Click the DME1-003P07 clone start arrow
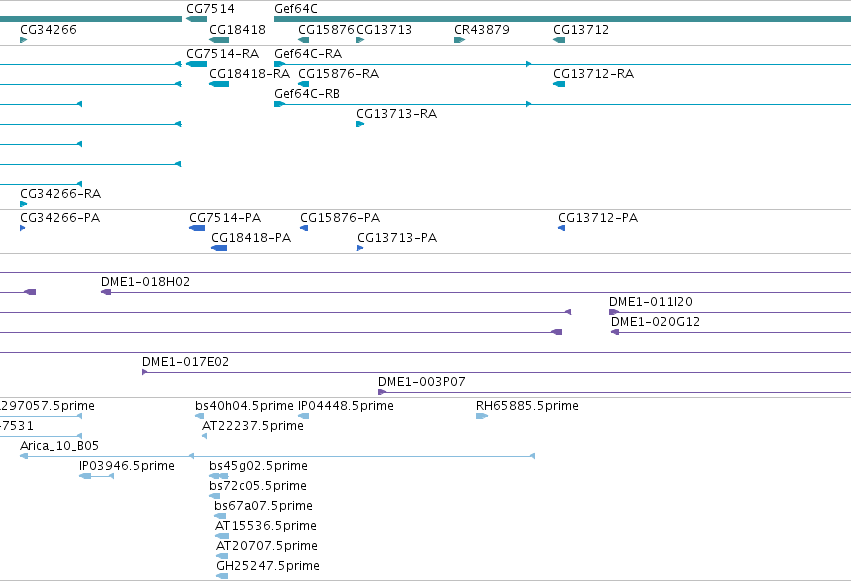Screen dimensions: 851x581 (x=382, y=392)
